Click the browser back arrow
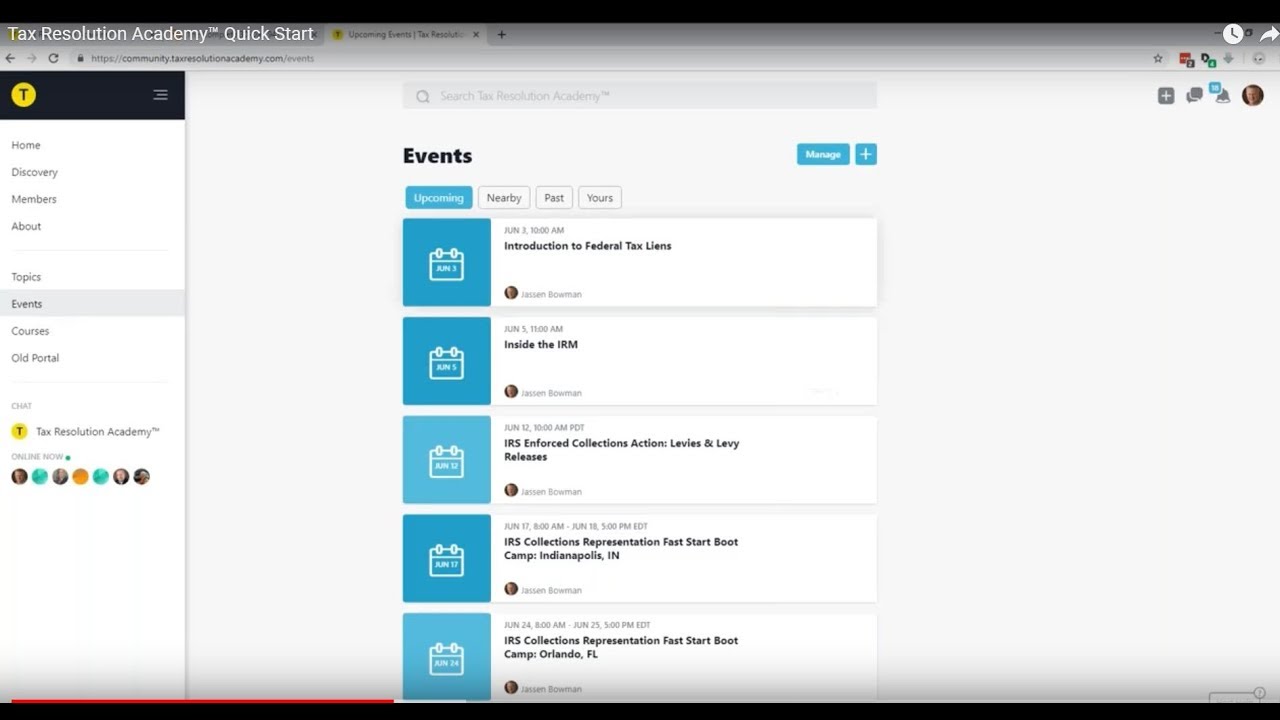The image size is (1280, 720). 11,59
